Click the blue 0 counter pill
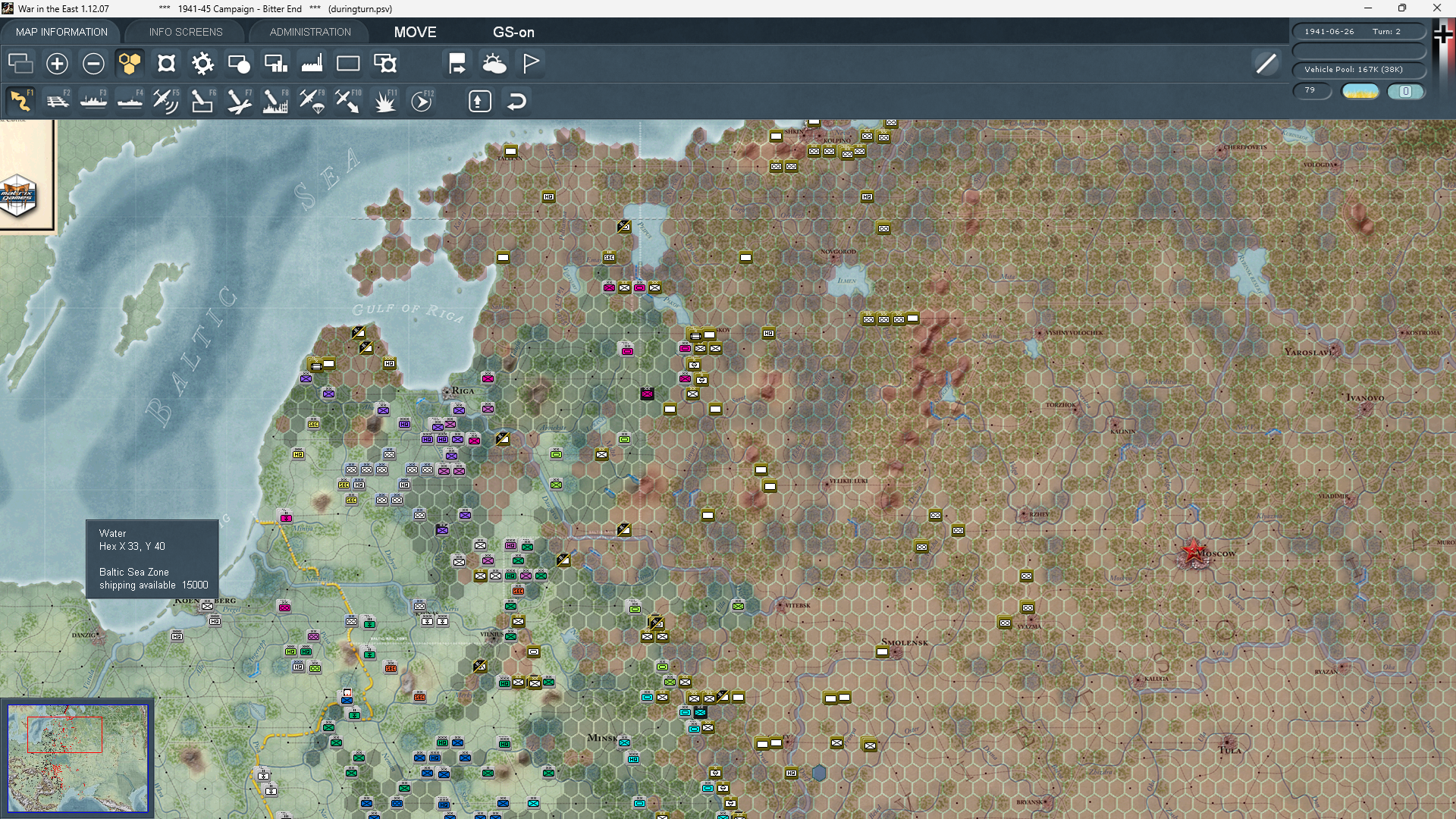Viewport: 1456px width, 819px height. [x=1405, y=91]
